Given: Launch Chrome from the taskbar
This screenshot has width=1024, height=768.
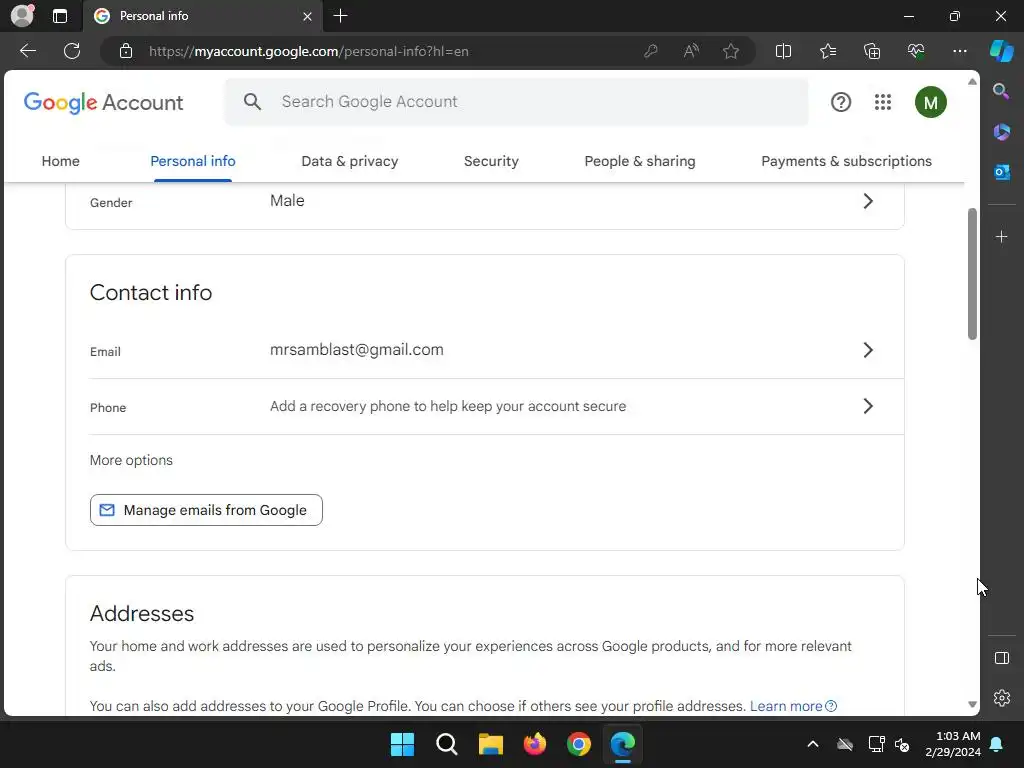Looking at the screenshot, I should pyautogui.click(x=578, y=744).
